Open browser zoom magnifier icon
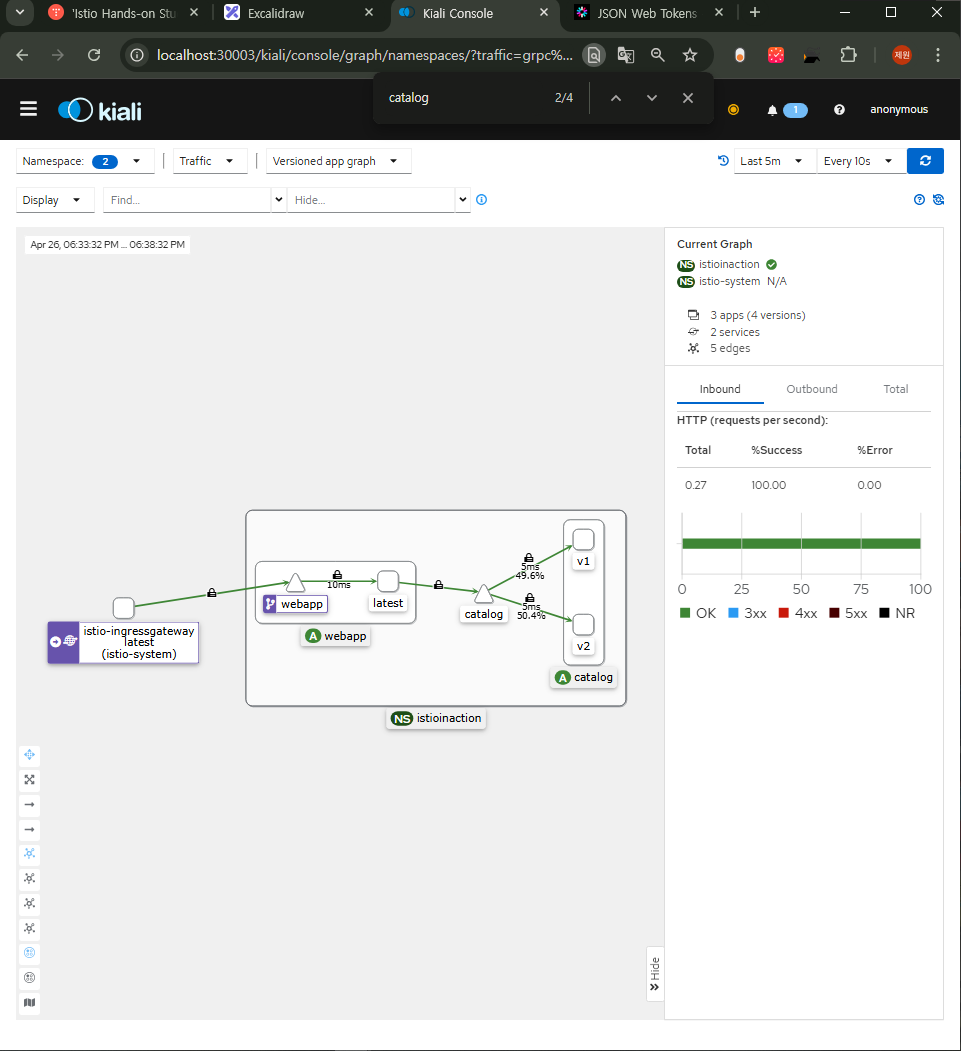Screen dimensions: 961x1051 tap(657, 55)
